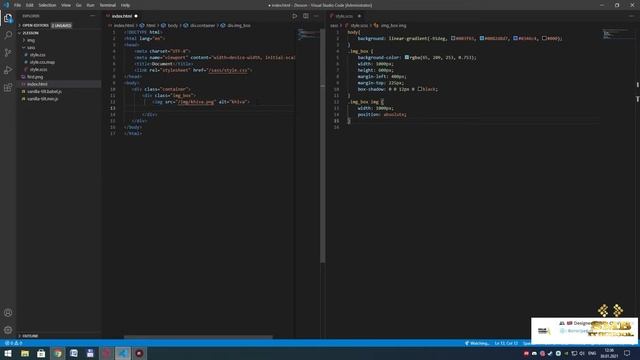Click the unsaved dot on index.html tab

pos(136,16)
